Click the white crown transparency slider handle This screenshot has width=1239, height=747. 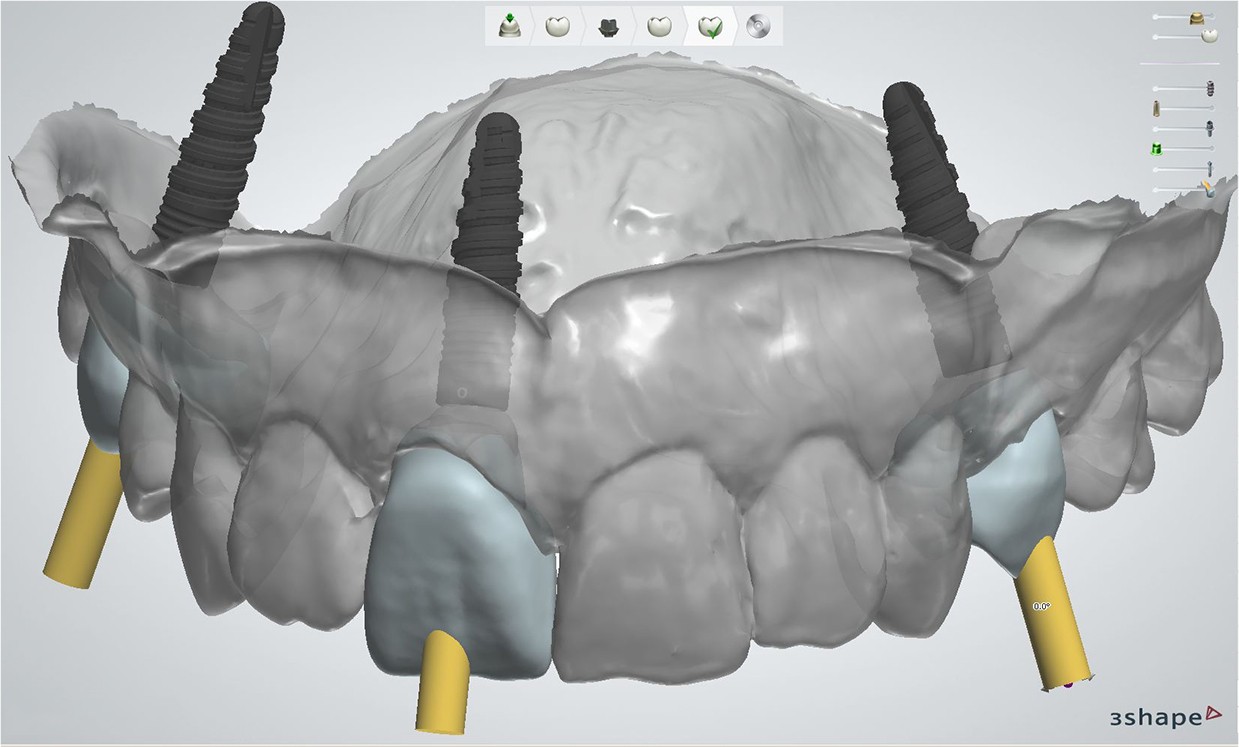1209,36
